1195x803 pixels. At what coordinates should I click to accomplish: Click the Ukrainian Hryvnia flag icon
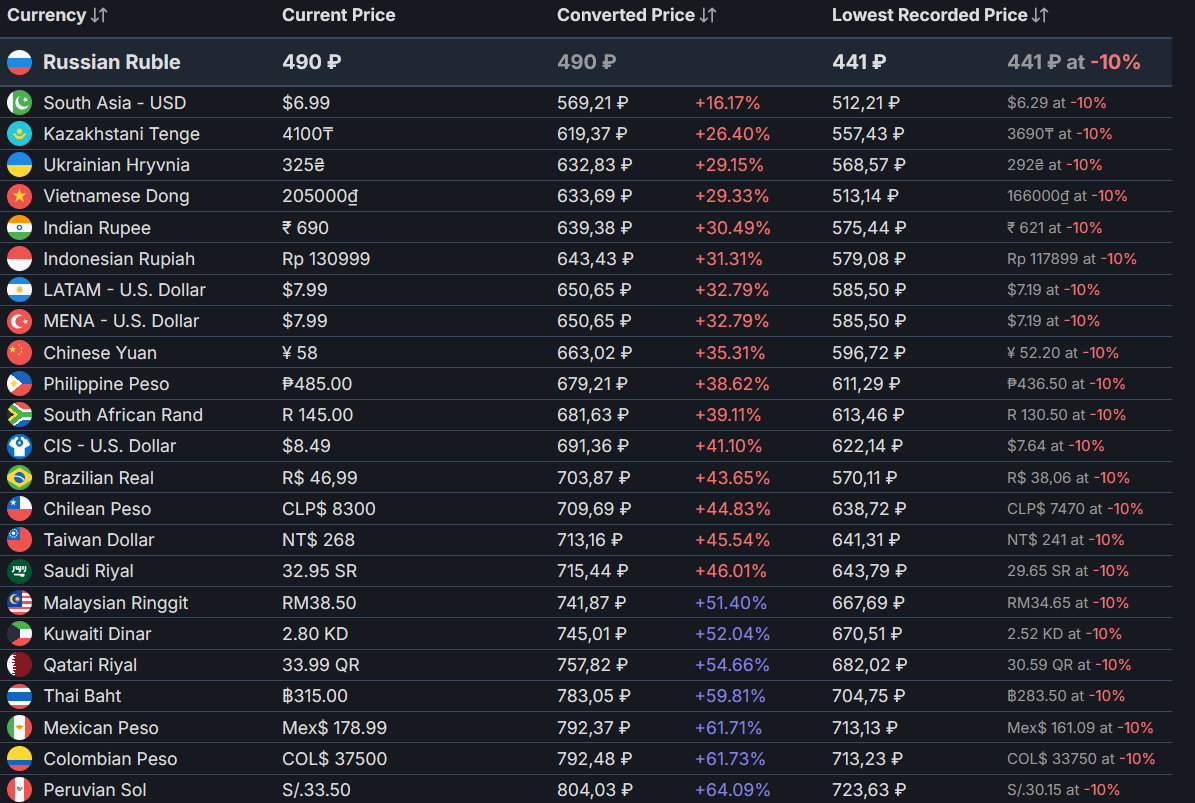(x=19, y=165)
